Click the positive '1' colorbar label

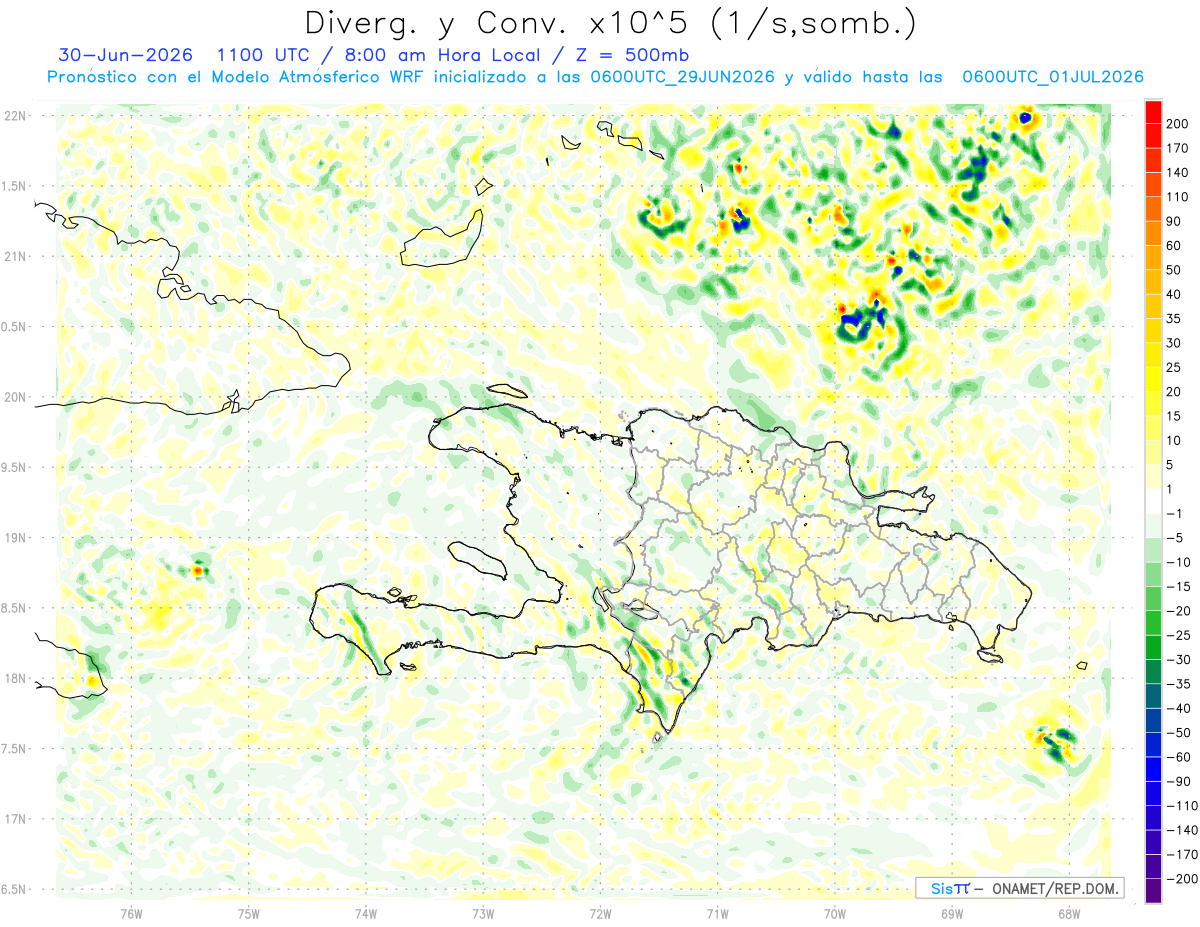1170,490
